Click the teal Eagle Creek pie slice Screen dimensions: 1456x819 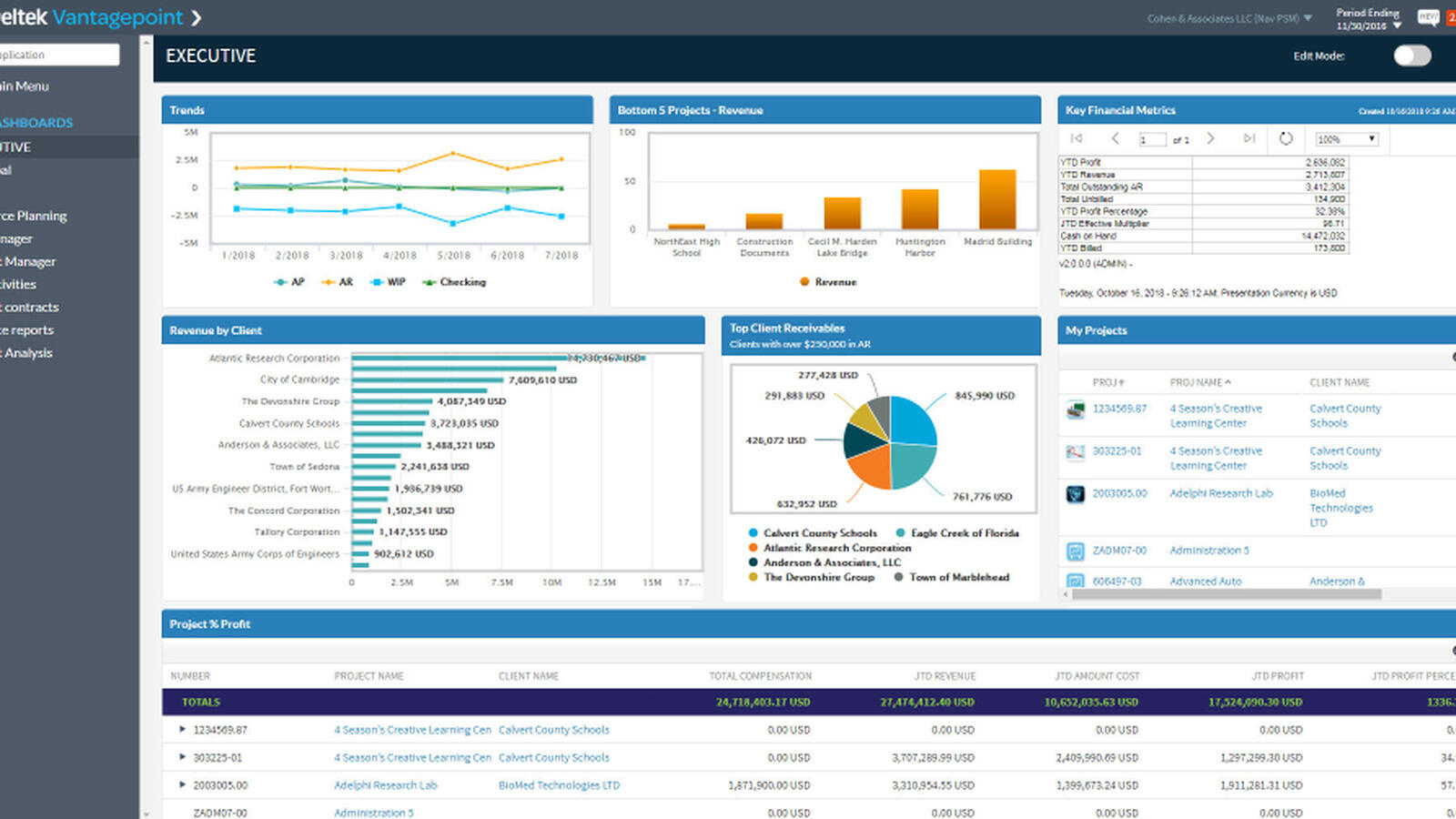911,465
